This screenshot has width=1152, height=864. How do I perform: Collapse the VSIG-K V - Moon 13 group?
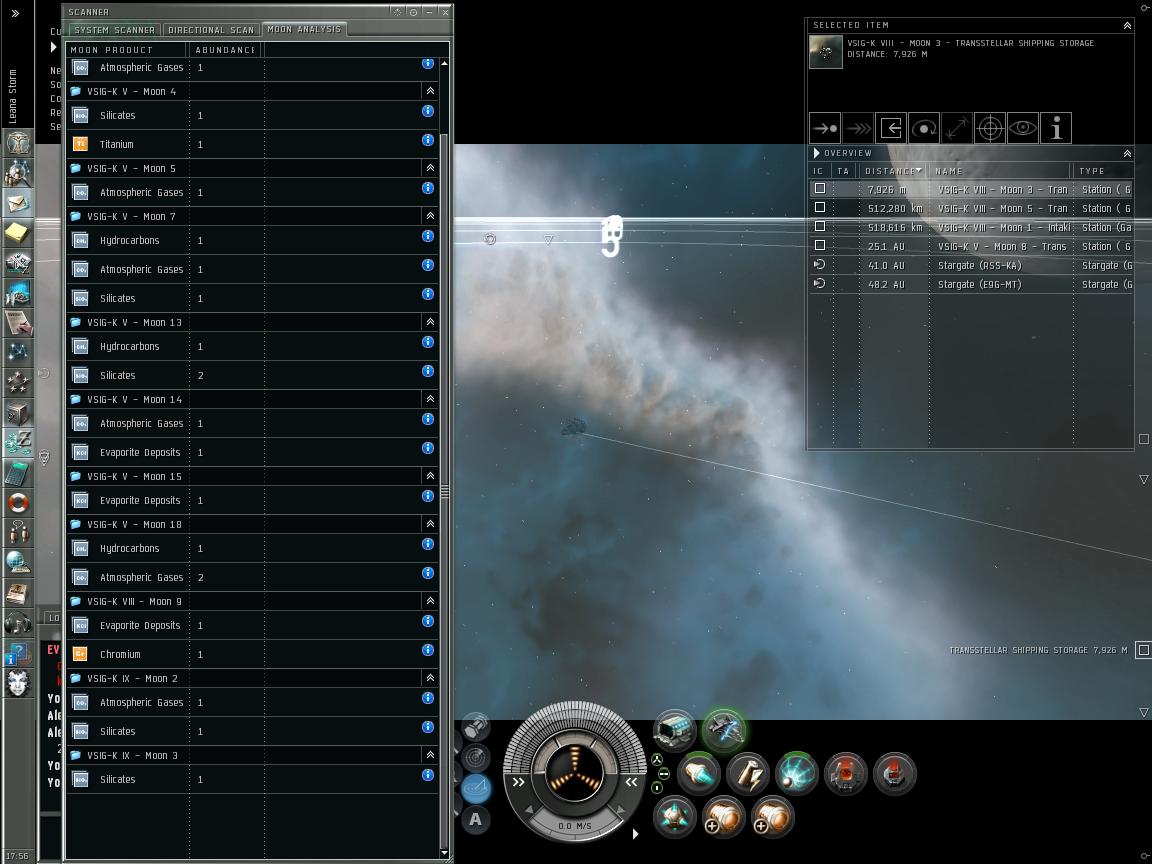tap(431, 322)
